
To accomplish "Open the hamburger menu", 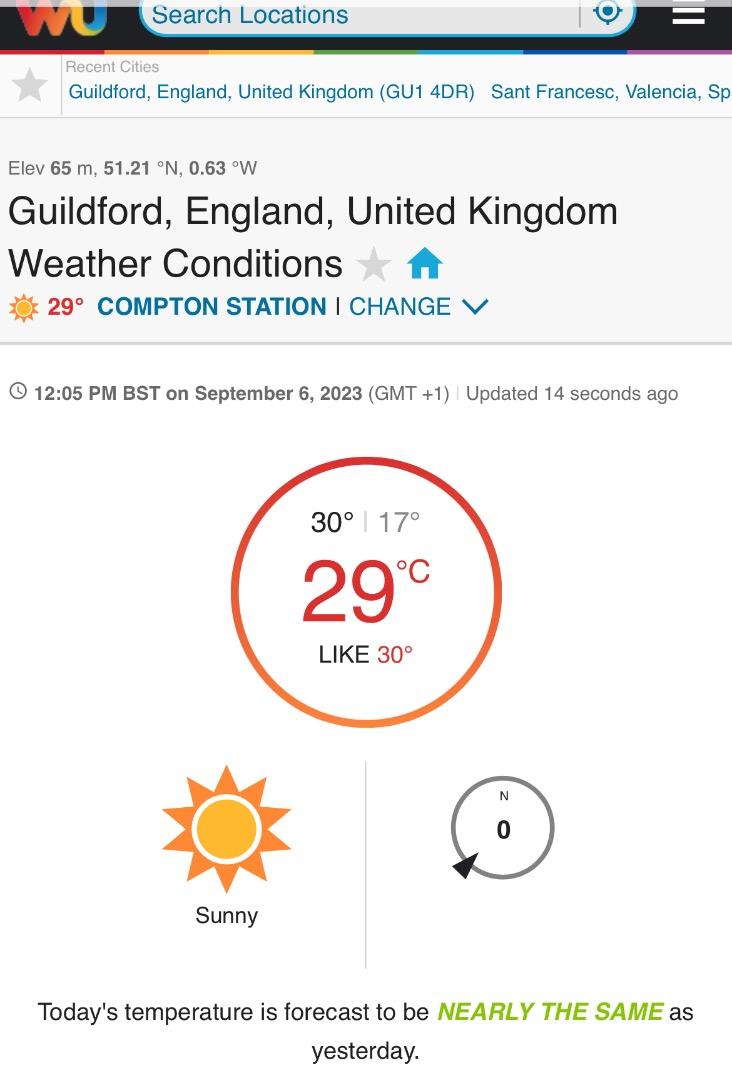I will tap(689, 13).
